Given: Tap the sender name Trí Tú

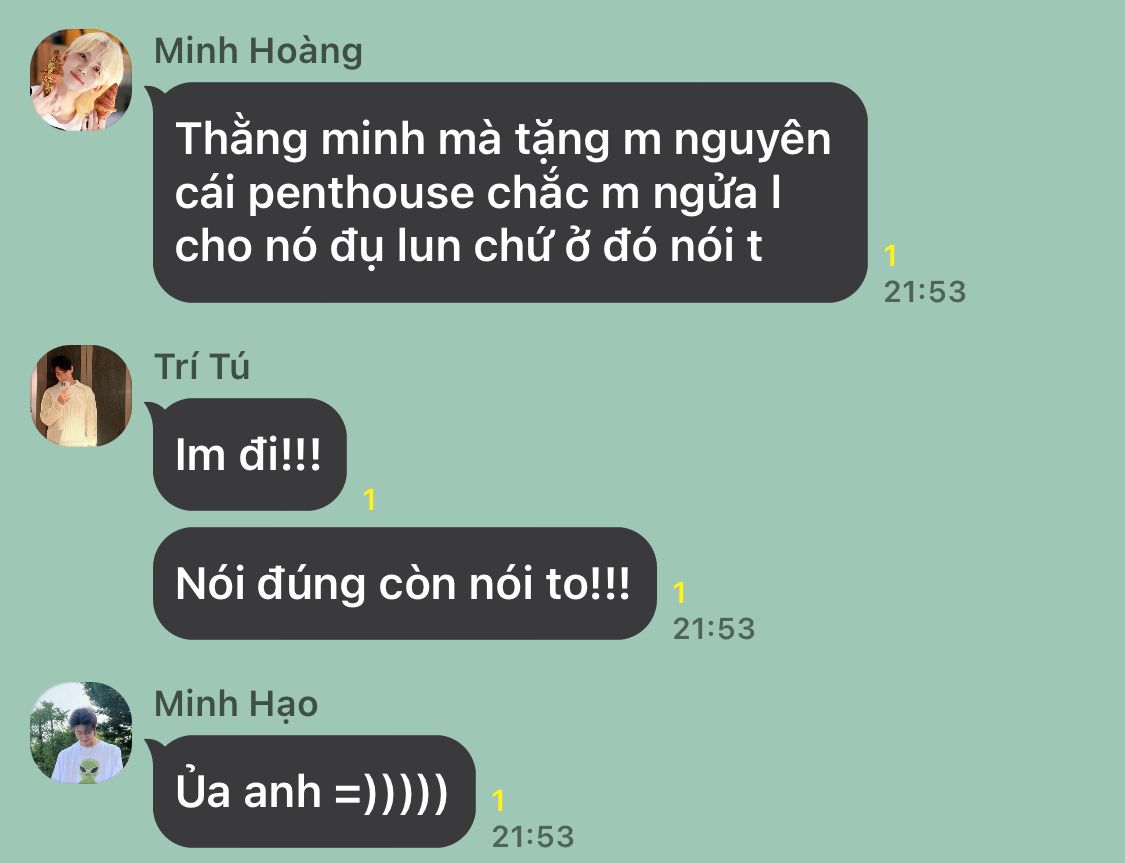Looking at the screenshot, I should pyautogui.click(x=202, y=367).
